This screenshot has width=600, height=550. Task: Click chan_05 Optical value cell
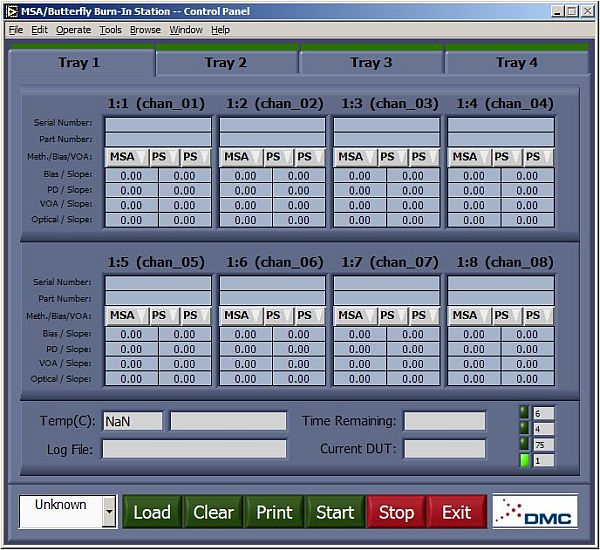(131, 379)
